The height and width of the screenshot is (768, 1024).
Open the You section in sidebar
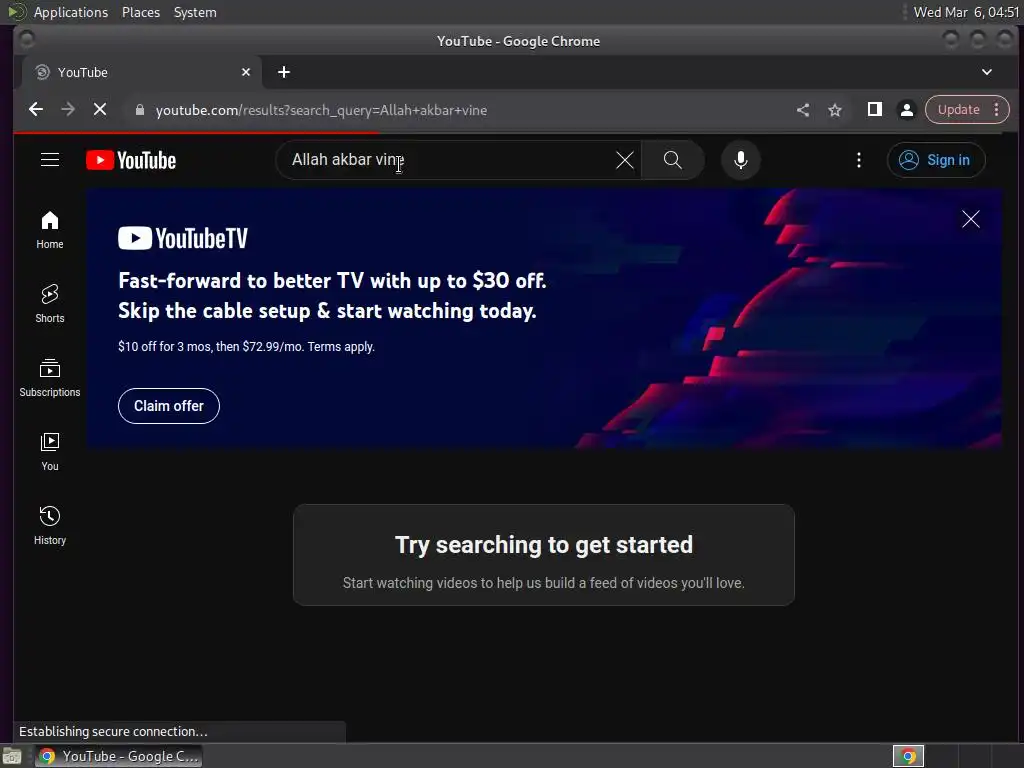[x=50, y=452]
